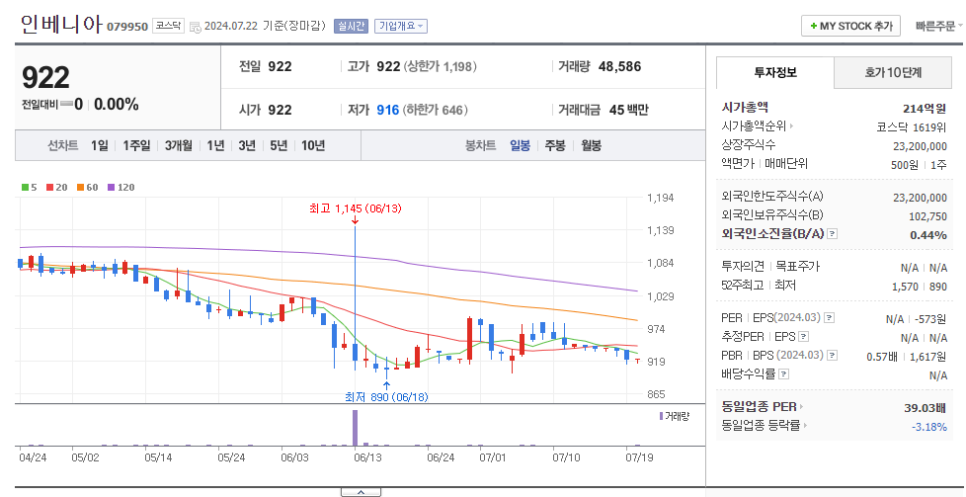The width and height of the screenshot is (966, 497).
Task: Click the 거래대금 45 백만 value
Action: coord(628,110)
